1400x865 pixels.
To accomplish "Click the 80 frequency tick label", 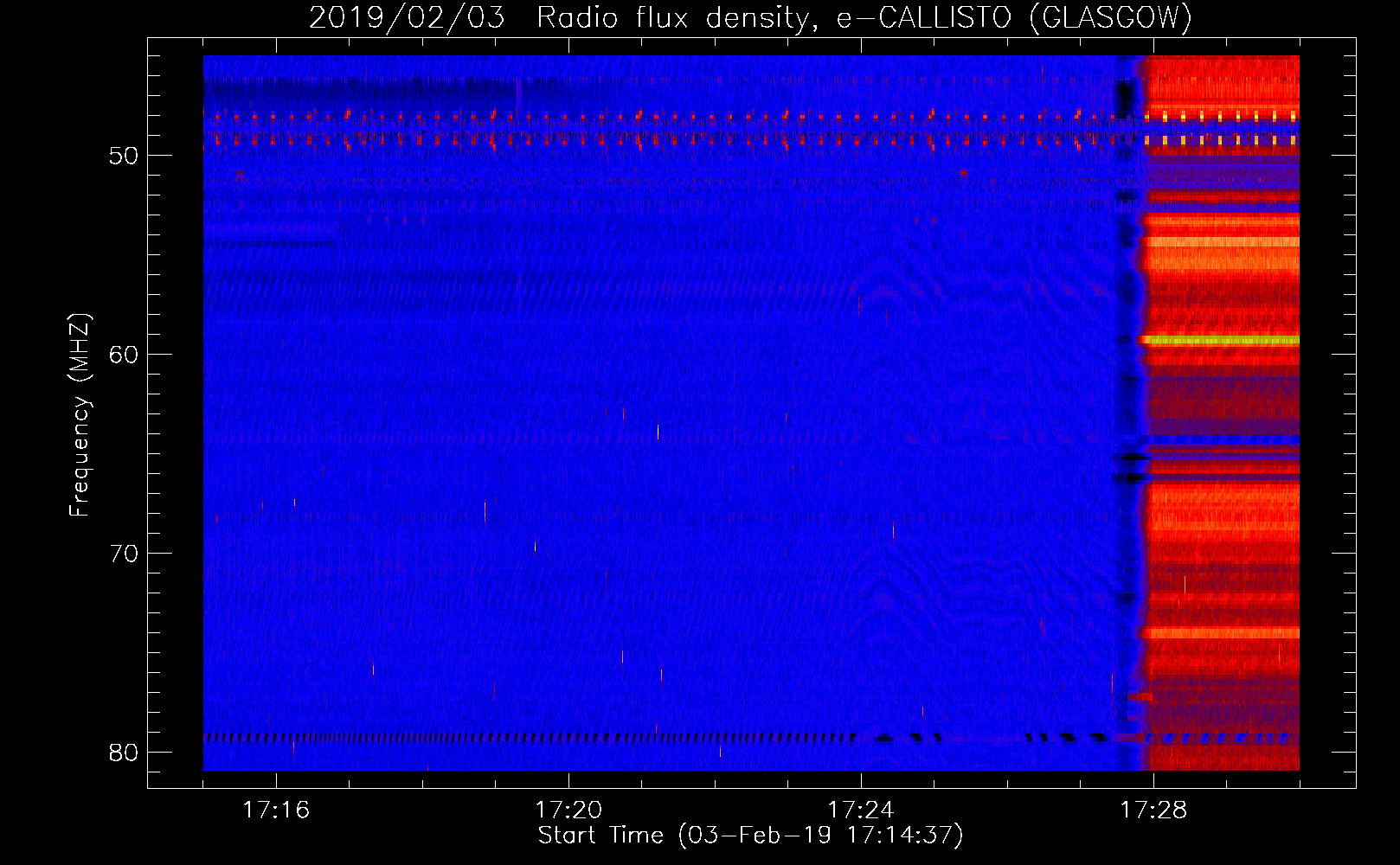I will [x=124, y=753].
